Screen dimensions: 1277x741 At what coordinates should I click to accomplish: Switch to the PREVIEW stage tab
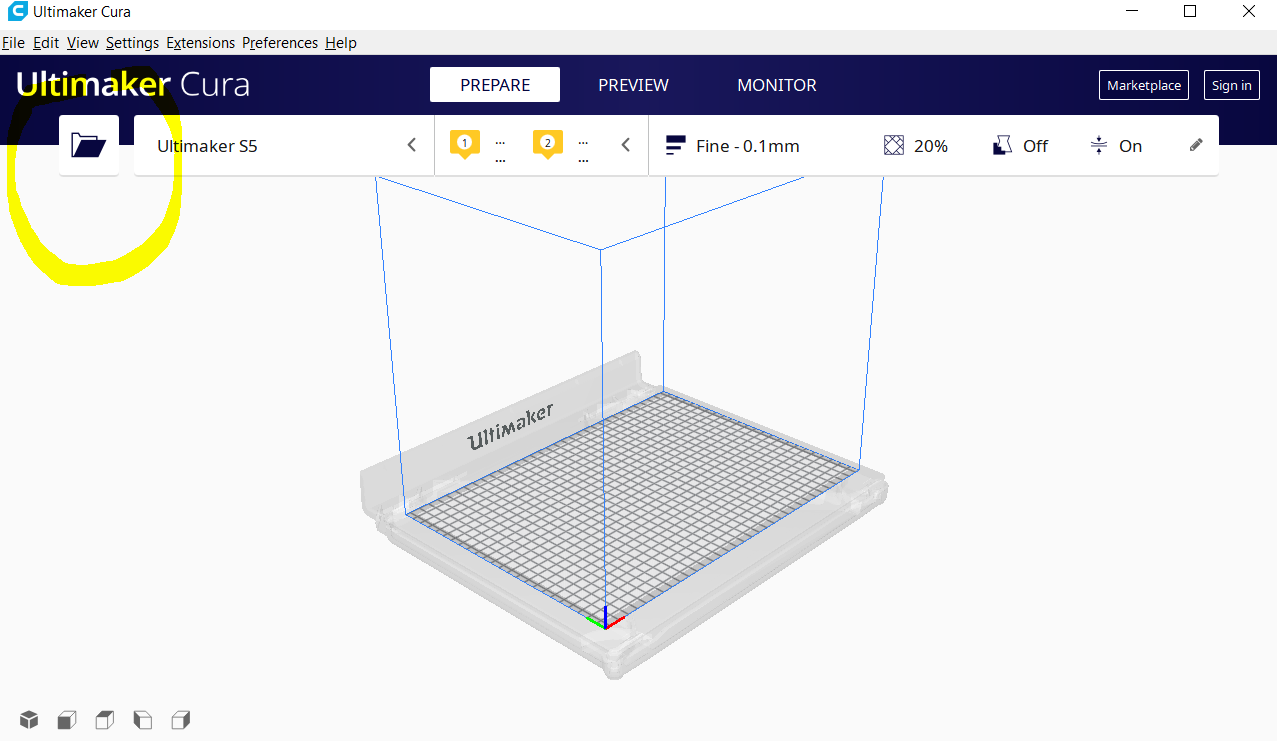[x=633, y=85]
